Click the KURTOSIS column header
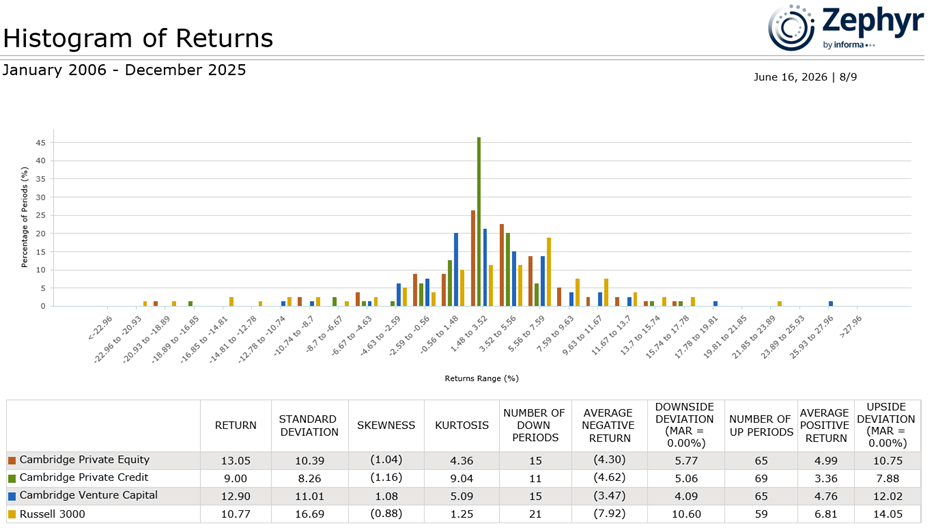 tap(461, 426)
